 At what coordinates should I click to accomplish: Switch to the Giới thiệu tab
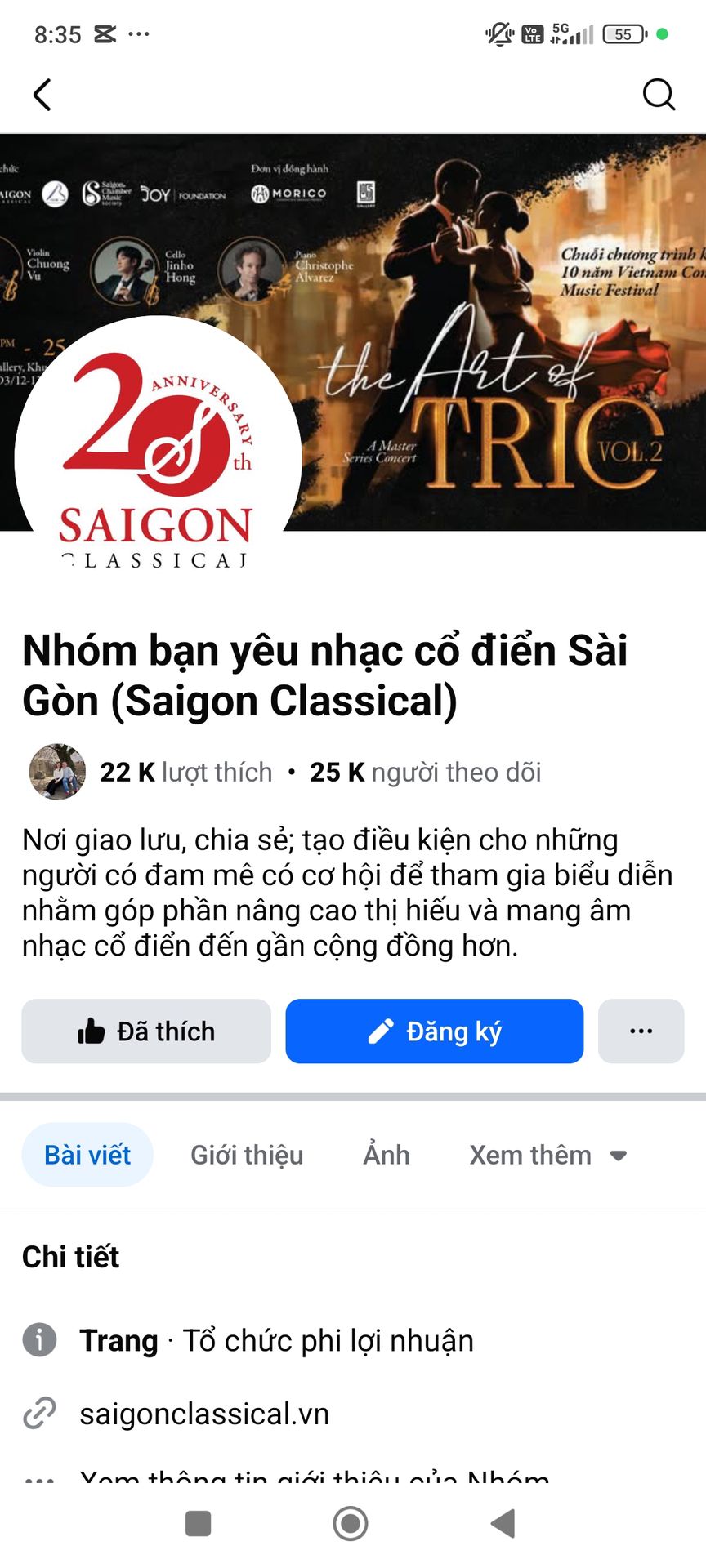point(247,1155)
